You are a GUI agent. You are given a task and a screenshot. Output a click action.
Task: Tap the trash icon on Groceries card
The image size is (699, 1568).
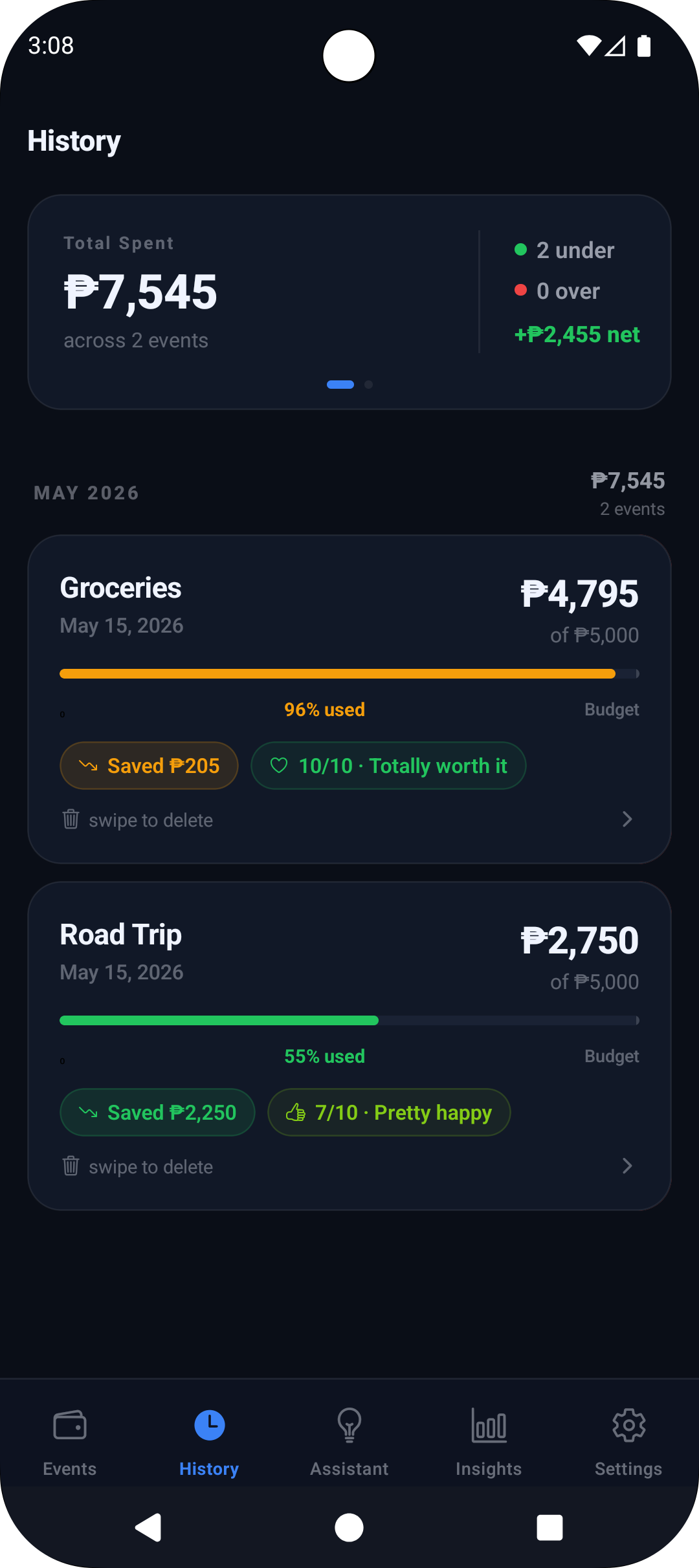(71, 819)
